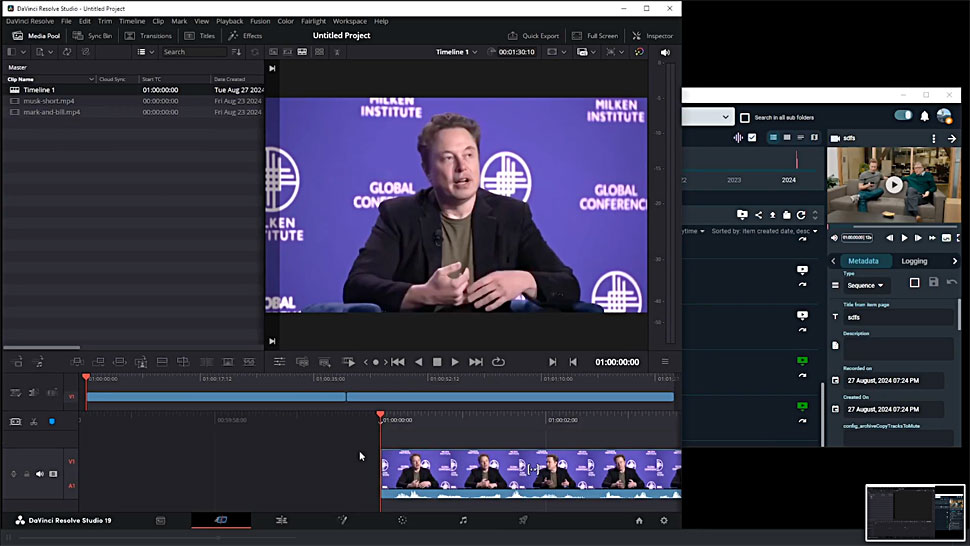Select musk-short.mp4 in the media pool
Screen dimensions: 970x546
49,101
